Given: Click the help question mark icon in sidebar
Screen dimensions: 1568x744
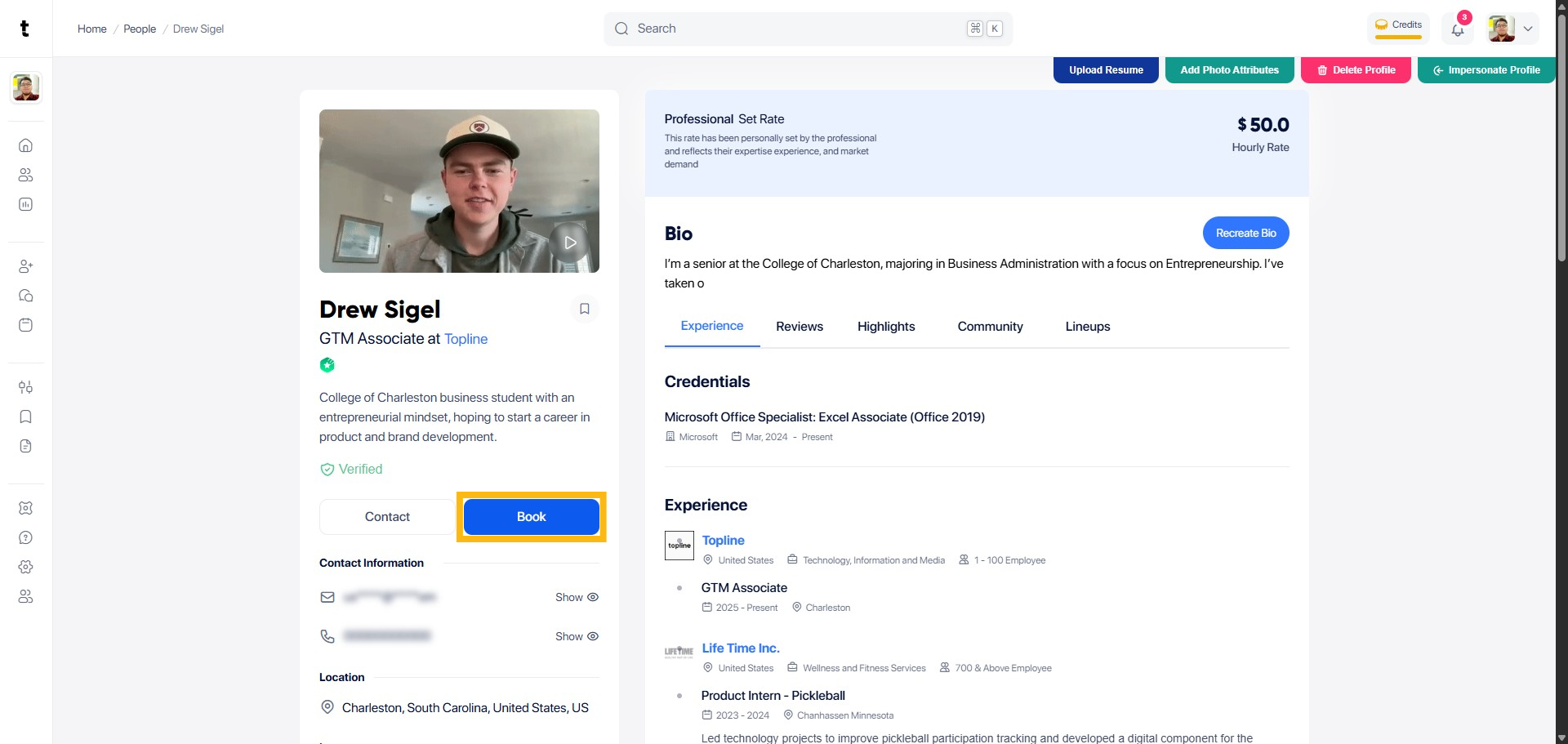Looking at the screenshot, I should coord(25,537).
